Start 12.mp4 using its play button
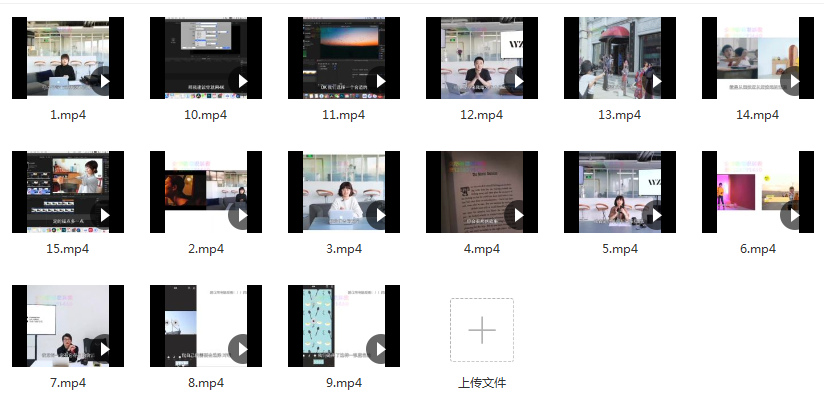The width and height of the screenshot is (824, 395). [518, 81]
